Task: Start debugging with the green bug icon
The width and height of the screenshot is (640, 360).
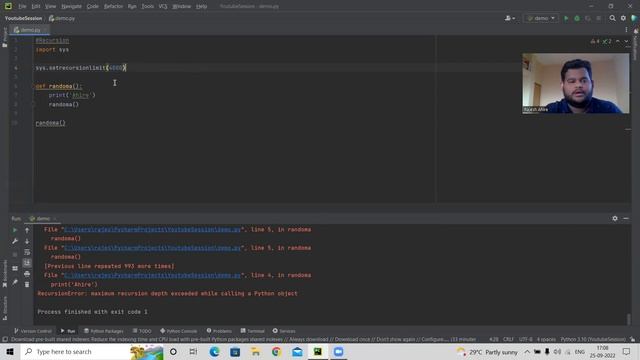Action: click(577, 18)
